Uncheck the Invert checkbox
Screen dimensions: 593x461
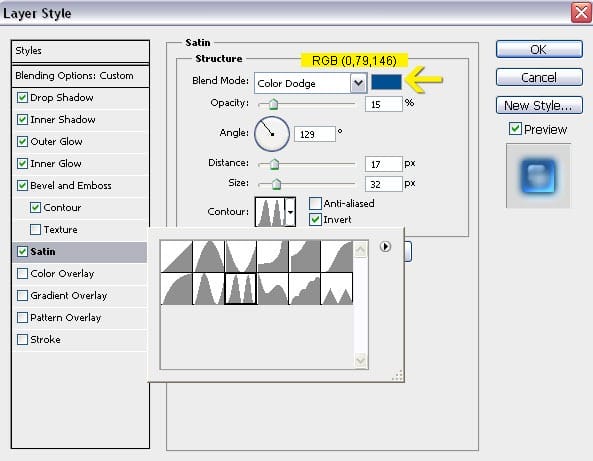(315, 219)
